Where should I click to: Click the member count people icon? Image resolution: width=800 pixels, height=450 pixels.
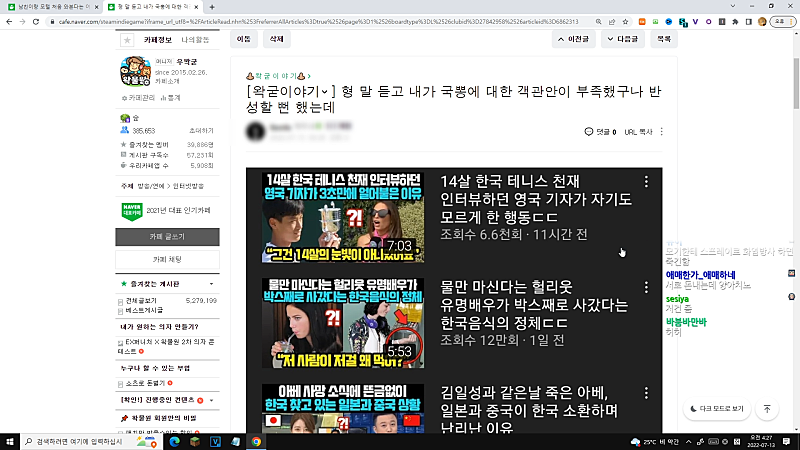click(x=124, y=131)
